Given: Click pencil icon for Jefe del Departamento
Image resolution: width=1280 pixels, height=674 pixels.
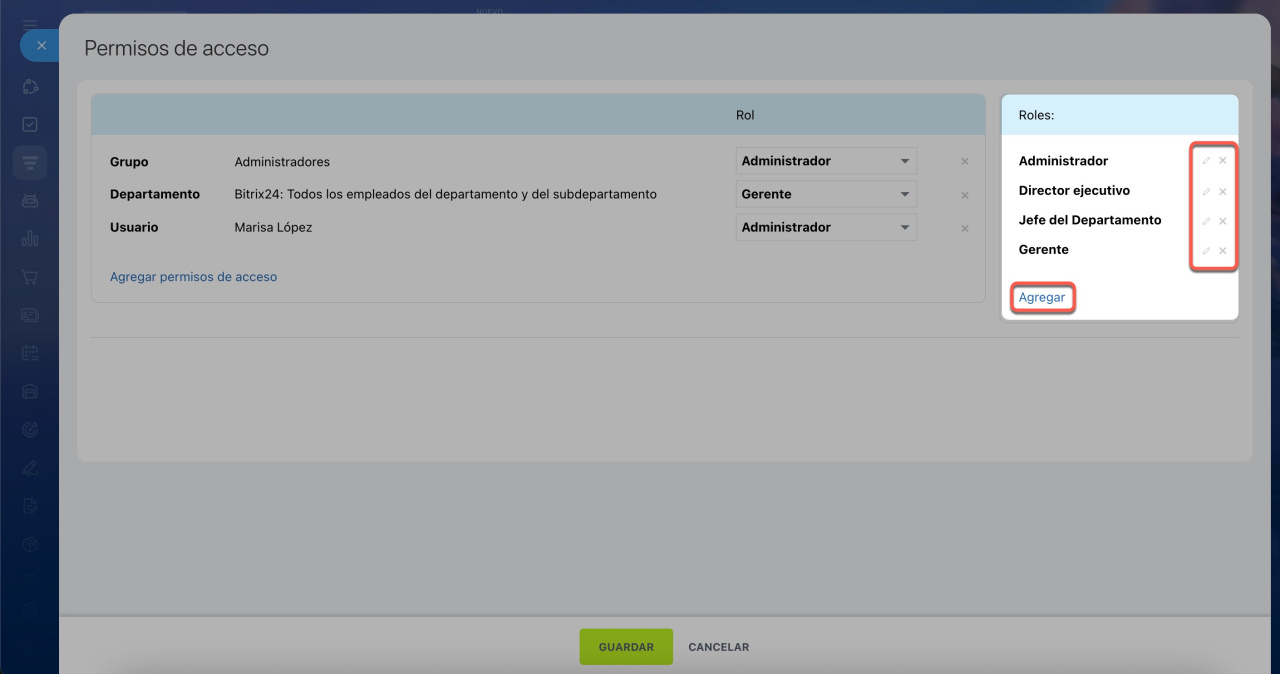Looking at the screenshot, I should [x=1206, y=221].
